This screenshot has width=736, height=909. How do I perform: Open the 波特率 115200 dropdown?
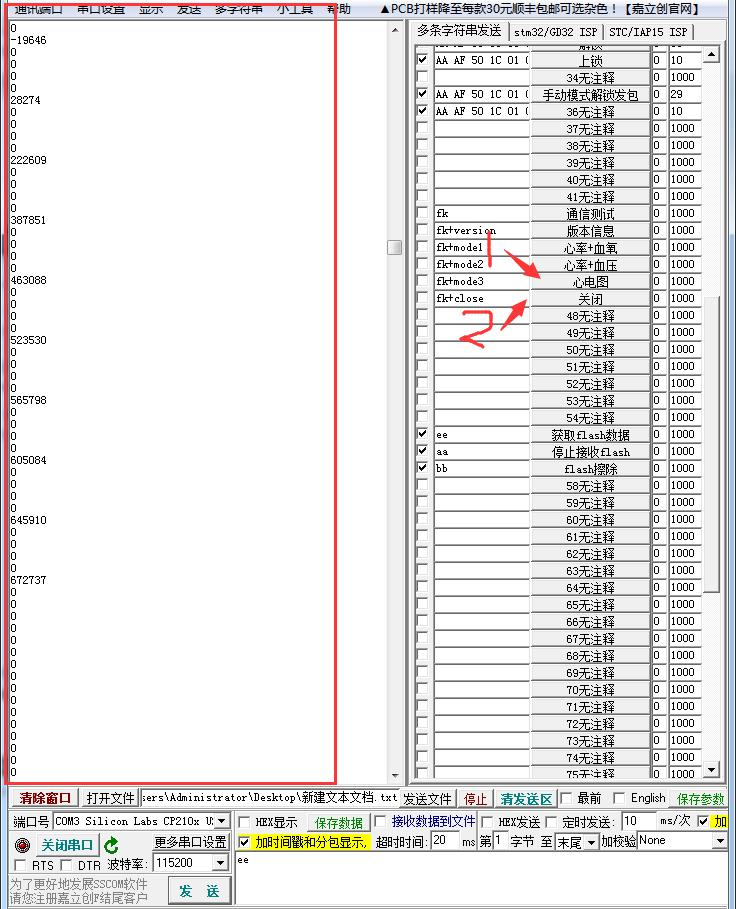(x=220, y=863)
